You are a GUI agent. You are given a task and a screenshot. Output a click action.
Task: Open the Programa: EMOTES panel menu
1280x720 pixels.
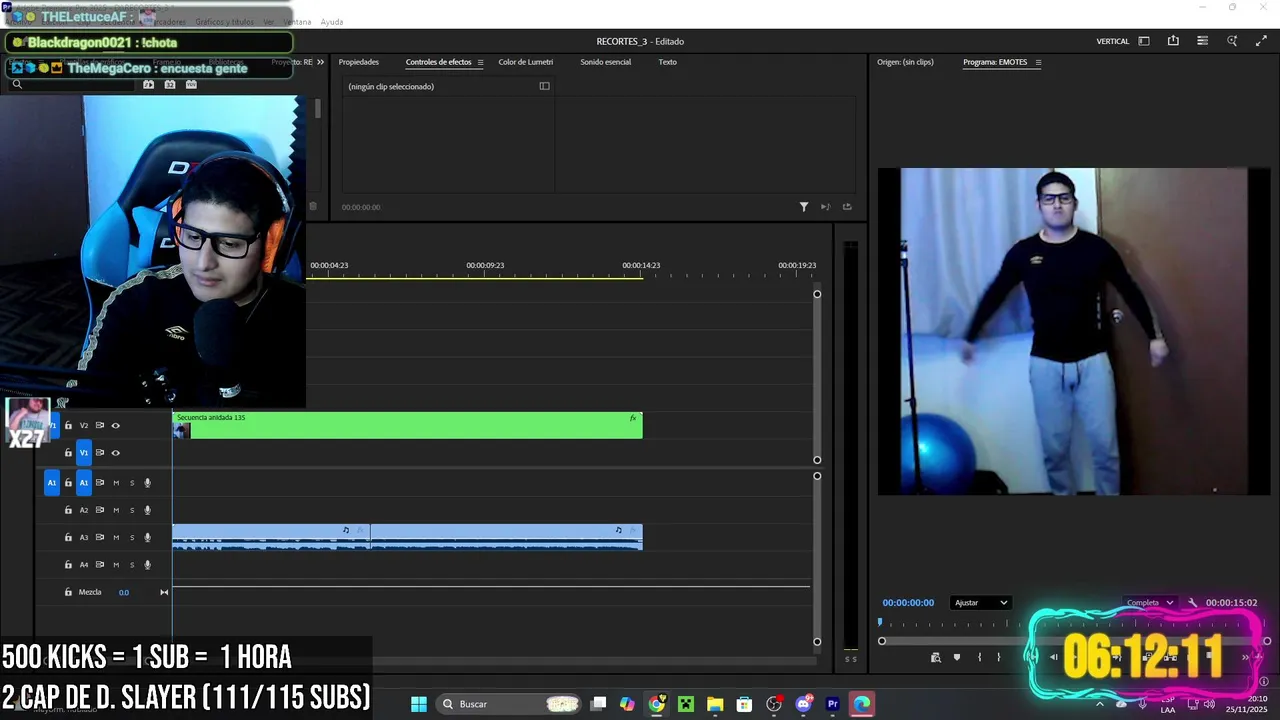click(1038, 62)
